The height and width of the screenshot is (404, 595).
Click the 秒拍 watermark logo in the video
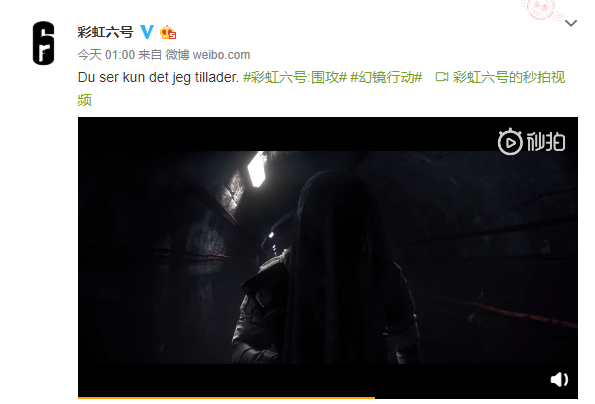(532, 141)
